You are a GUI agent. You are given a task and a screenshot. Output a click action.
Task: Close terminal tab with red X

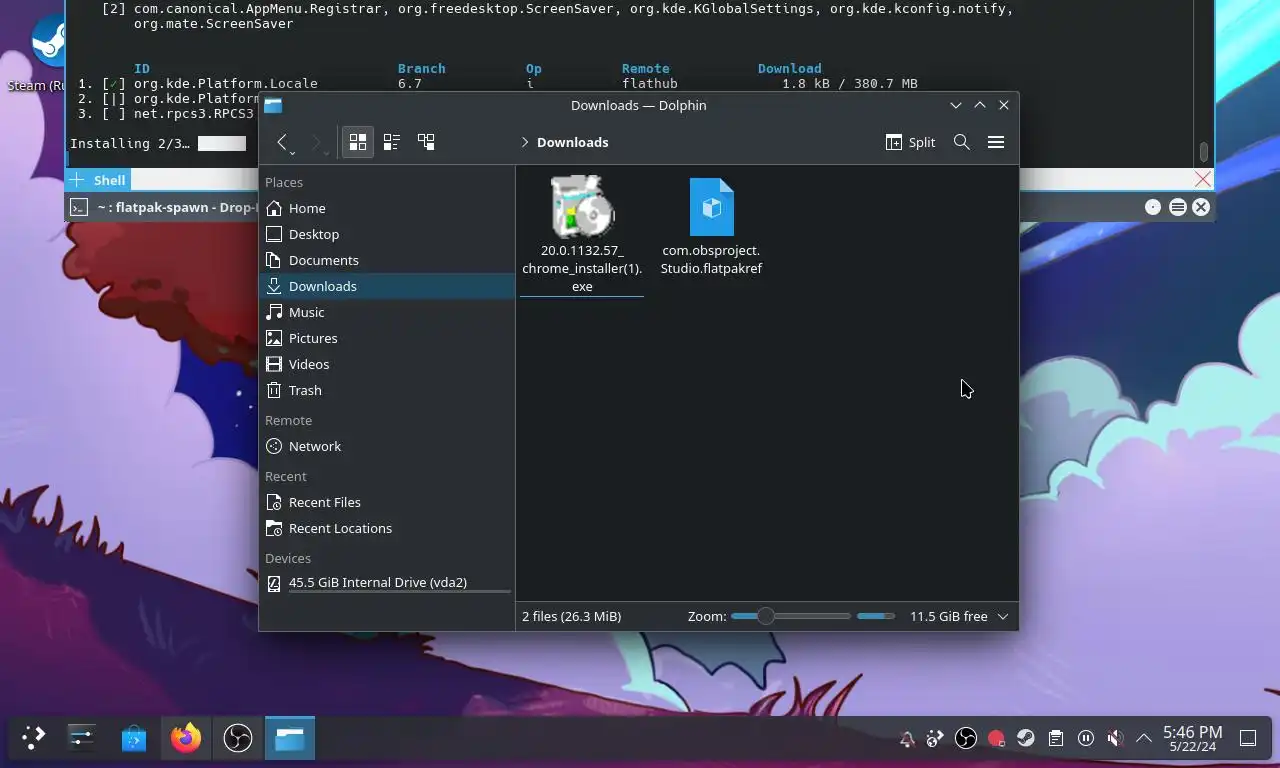1203,179
